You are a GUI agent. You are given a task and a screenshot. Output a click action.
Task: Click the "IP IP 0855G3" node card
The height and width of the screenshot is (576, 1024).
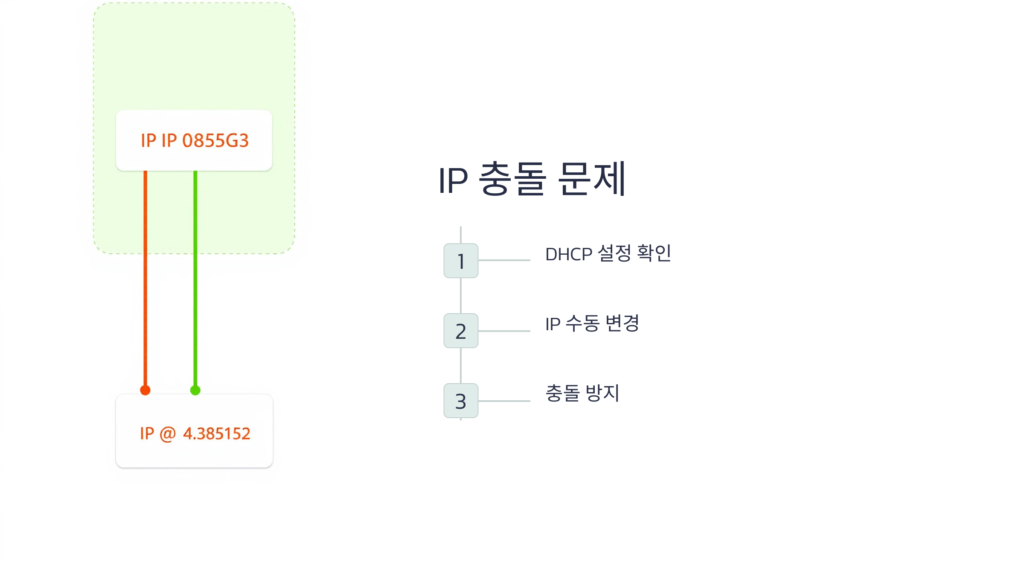[194, 141]
